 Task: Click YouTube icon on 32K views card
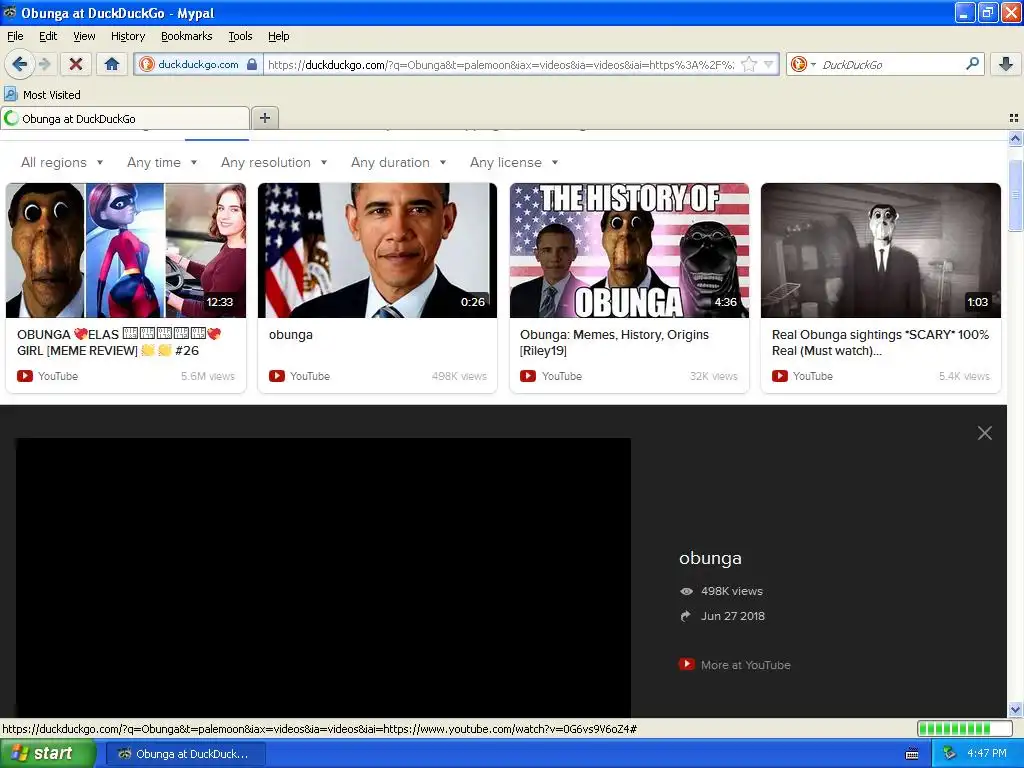(528, 376)
